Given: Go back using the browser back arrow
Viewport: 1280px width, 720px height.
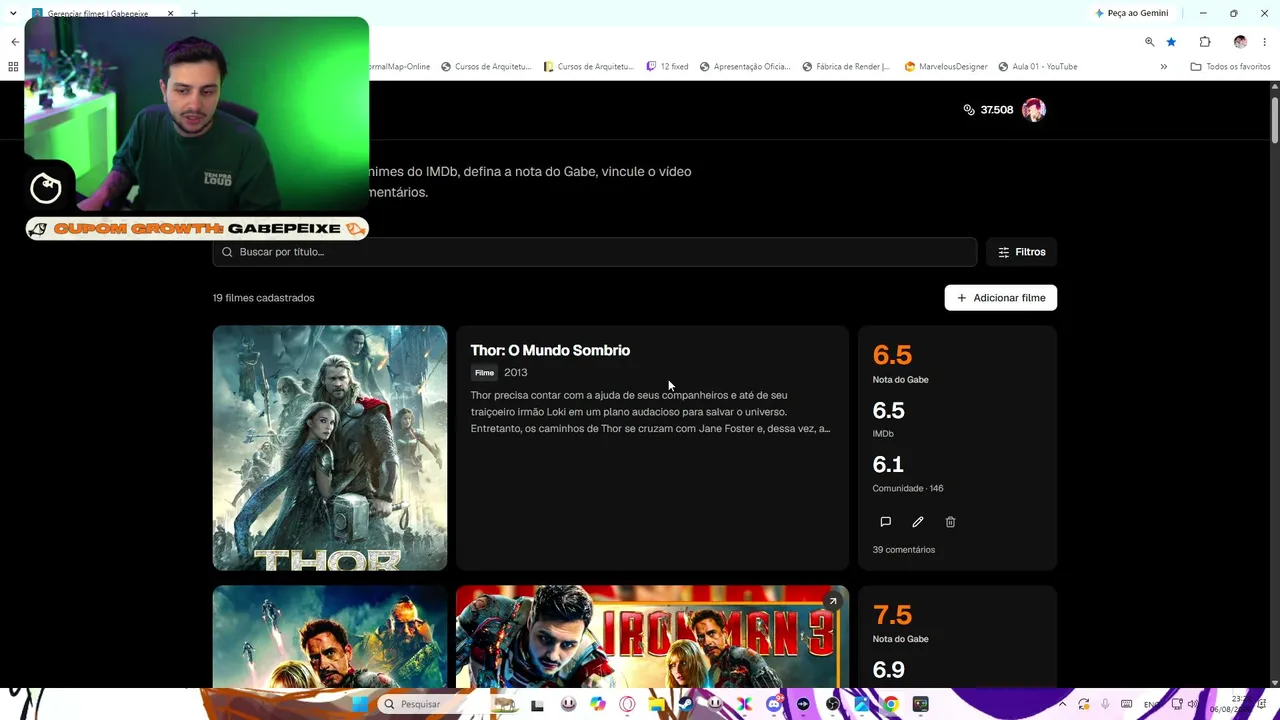Looking at the screenshot, I should (15, 42).
